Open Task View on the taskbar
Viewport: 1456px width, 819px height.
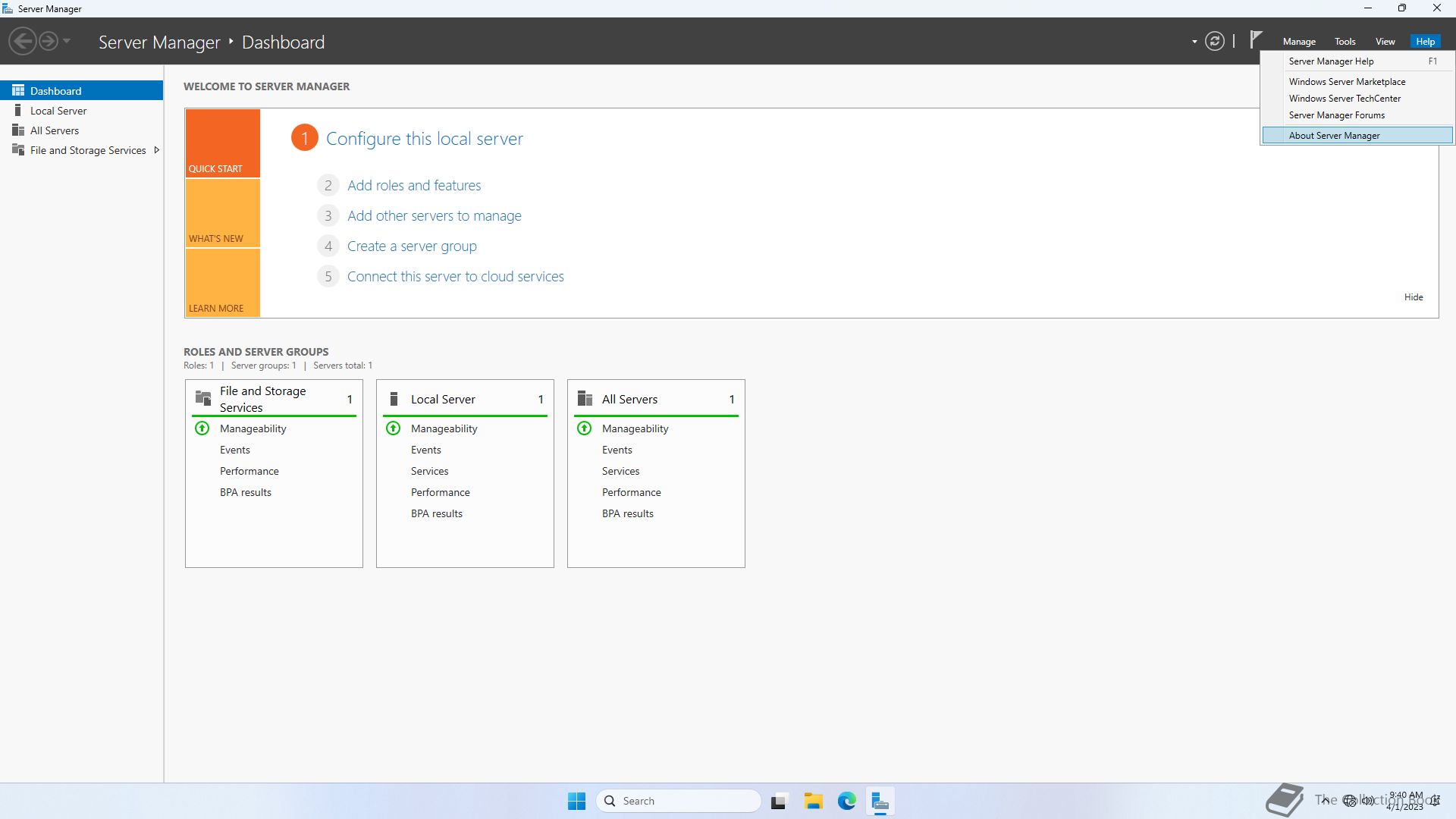(x=778, y=801)
